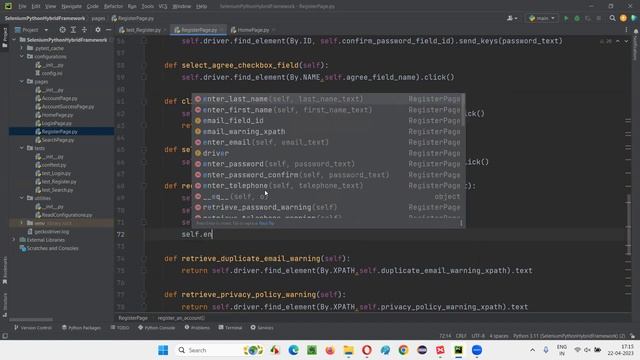Choose enter_first_name completion suggestion

[327, 110]
